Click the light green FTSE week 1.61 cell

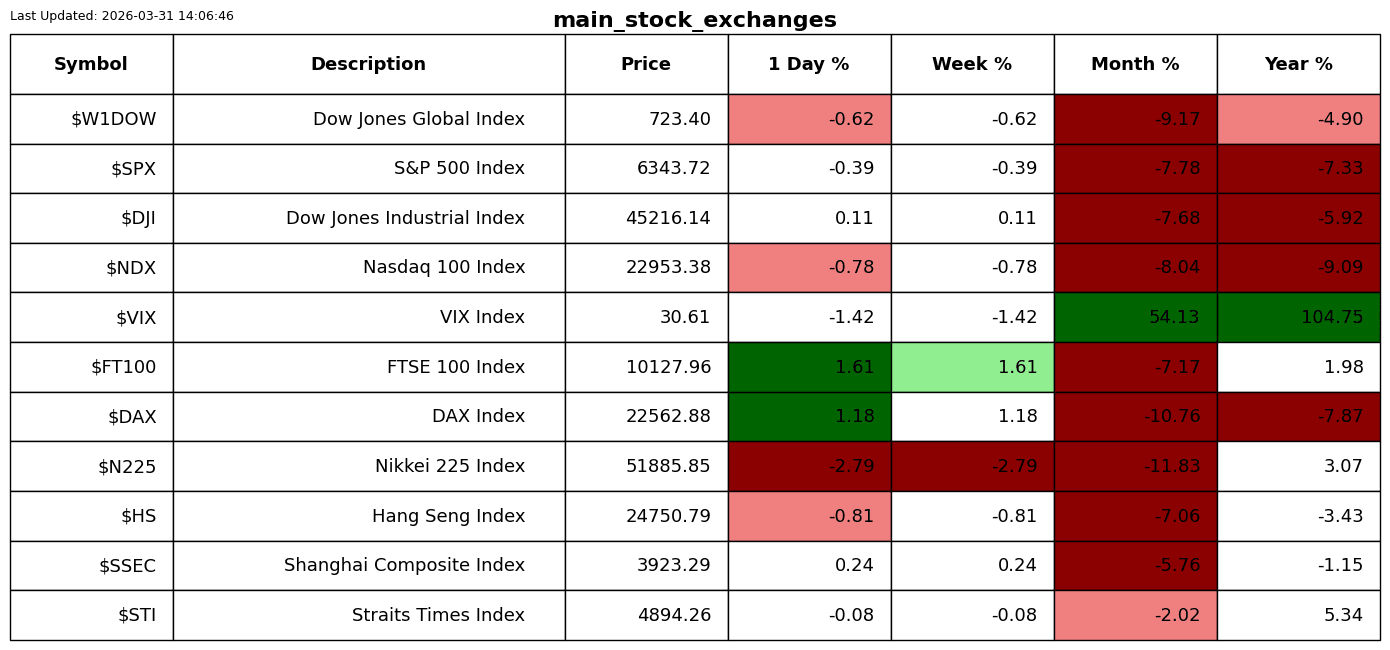[972, 367]
